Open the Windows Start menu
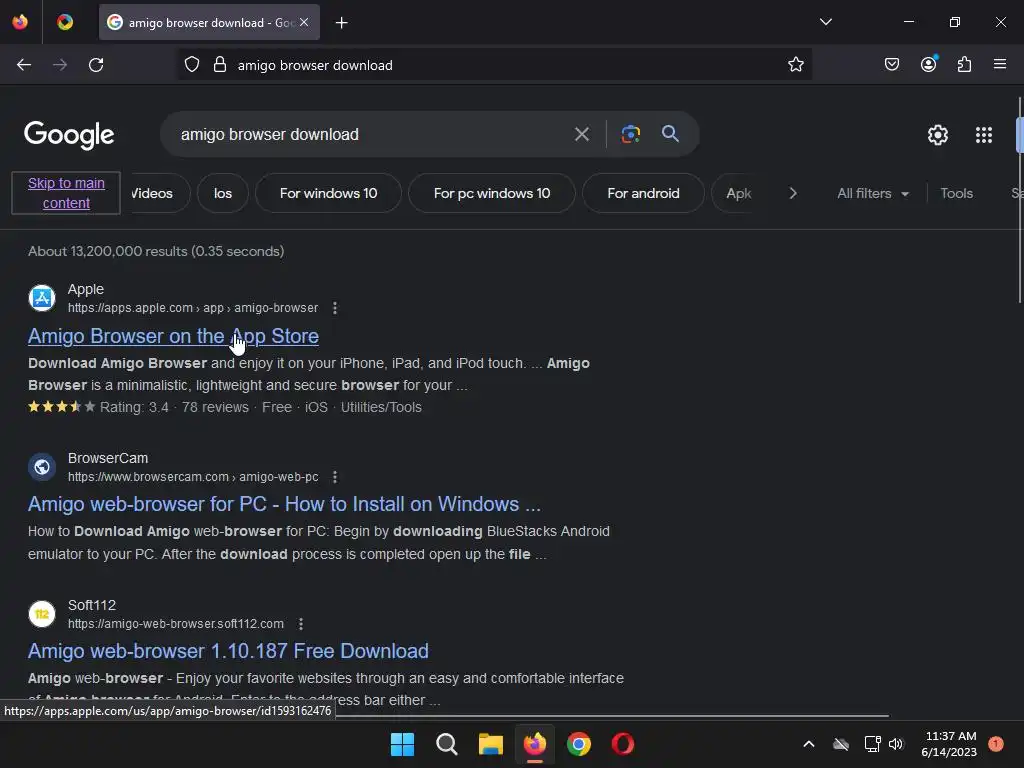This screenshot has height=768, width=1024. tap(402, 744)
